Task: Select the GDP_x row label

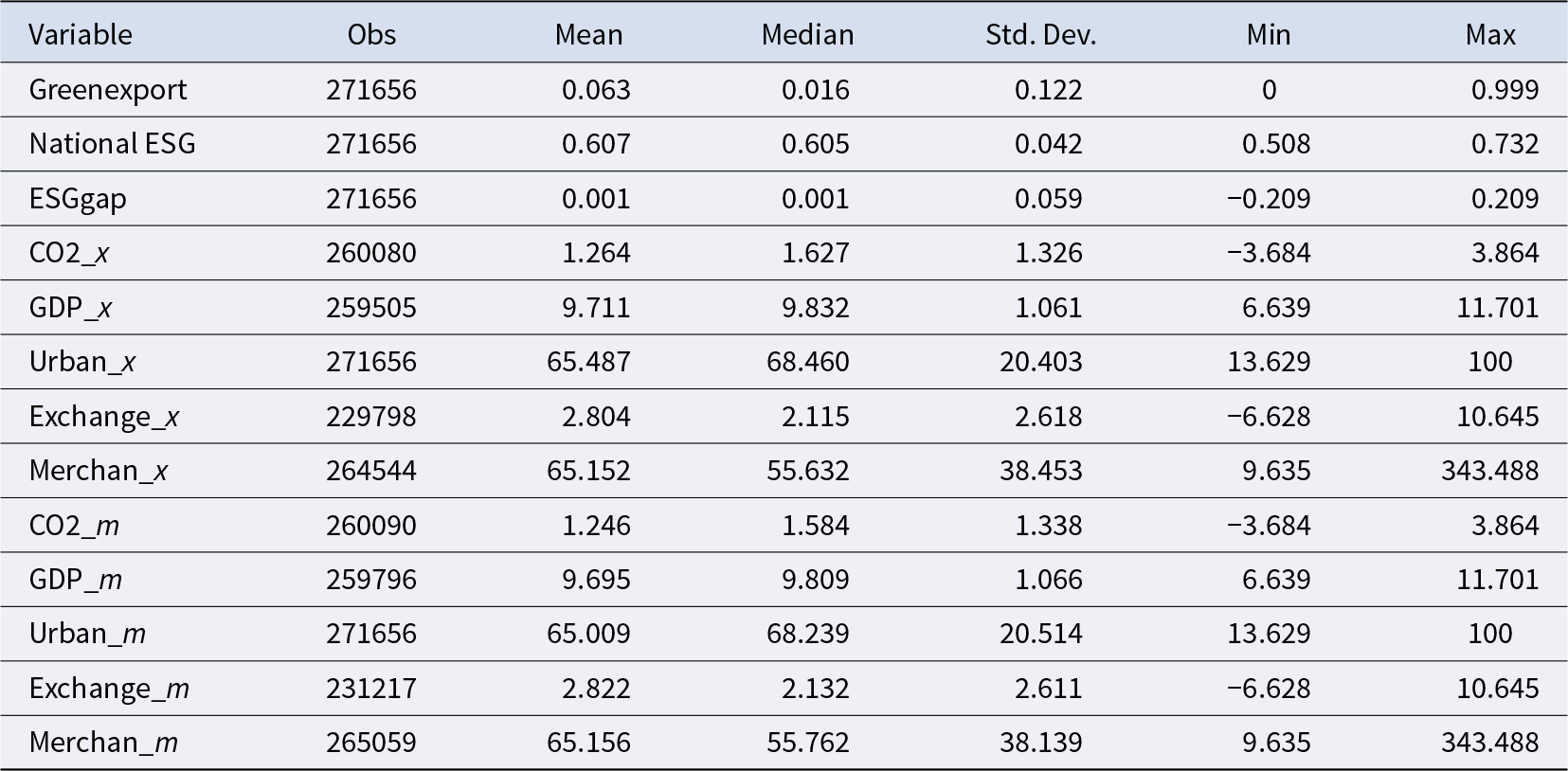Action: (x=71, y=308)
